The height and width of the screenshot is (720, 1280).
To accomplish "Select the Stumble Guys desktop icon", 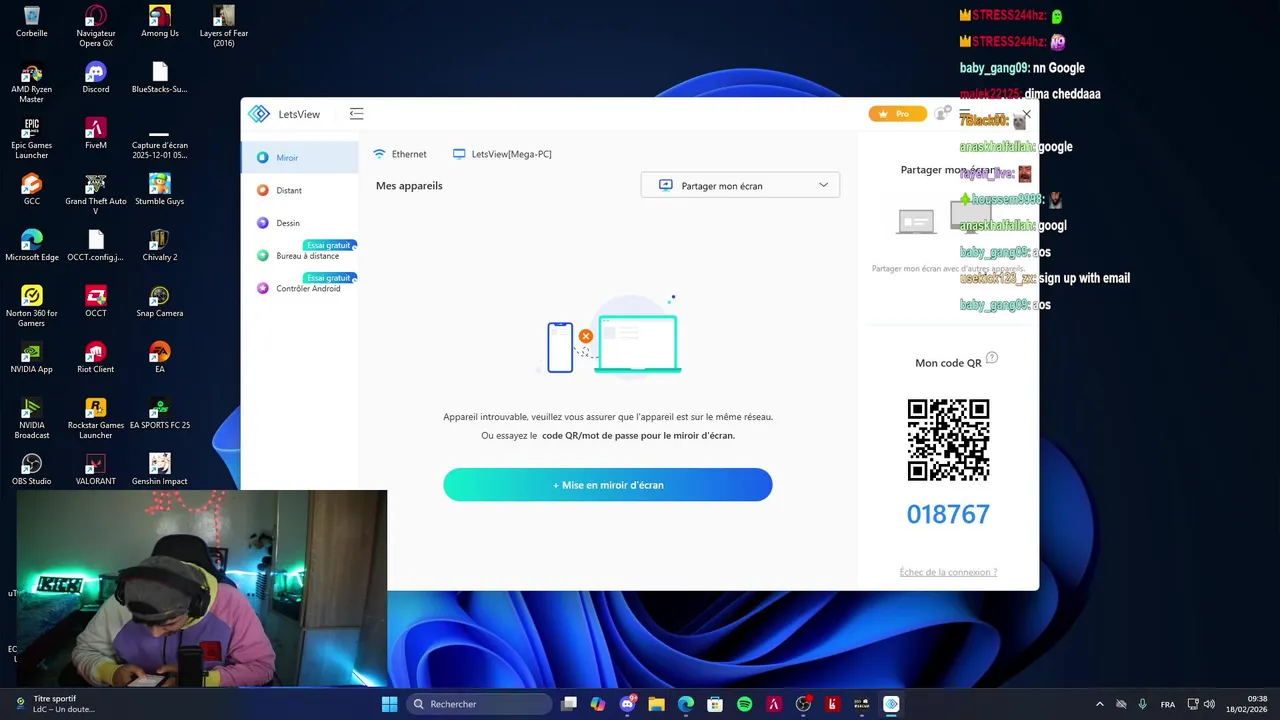I will pyautogui.click(x=160, y=190).
